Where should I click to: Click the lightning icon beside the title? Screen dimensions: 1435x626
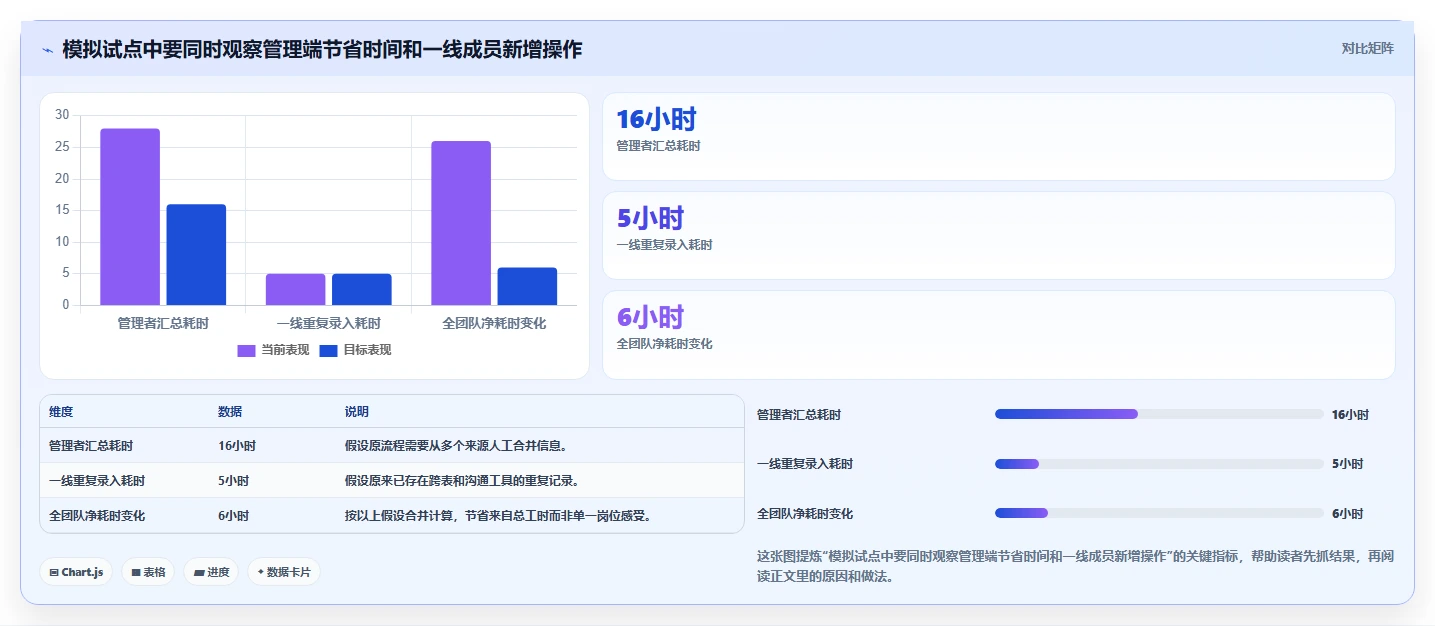click(x=47, y=50)
